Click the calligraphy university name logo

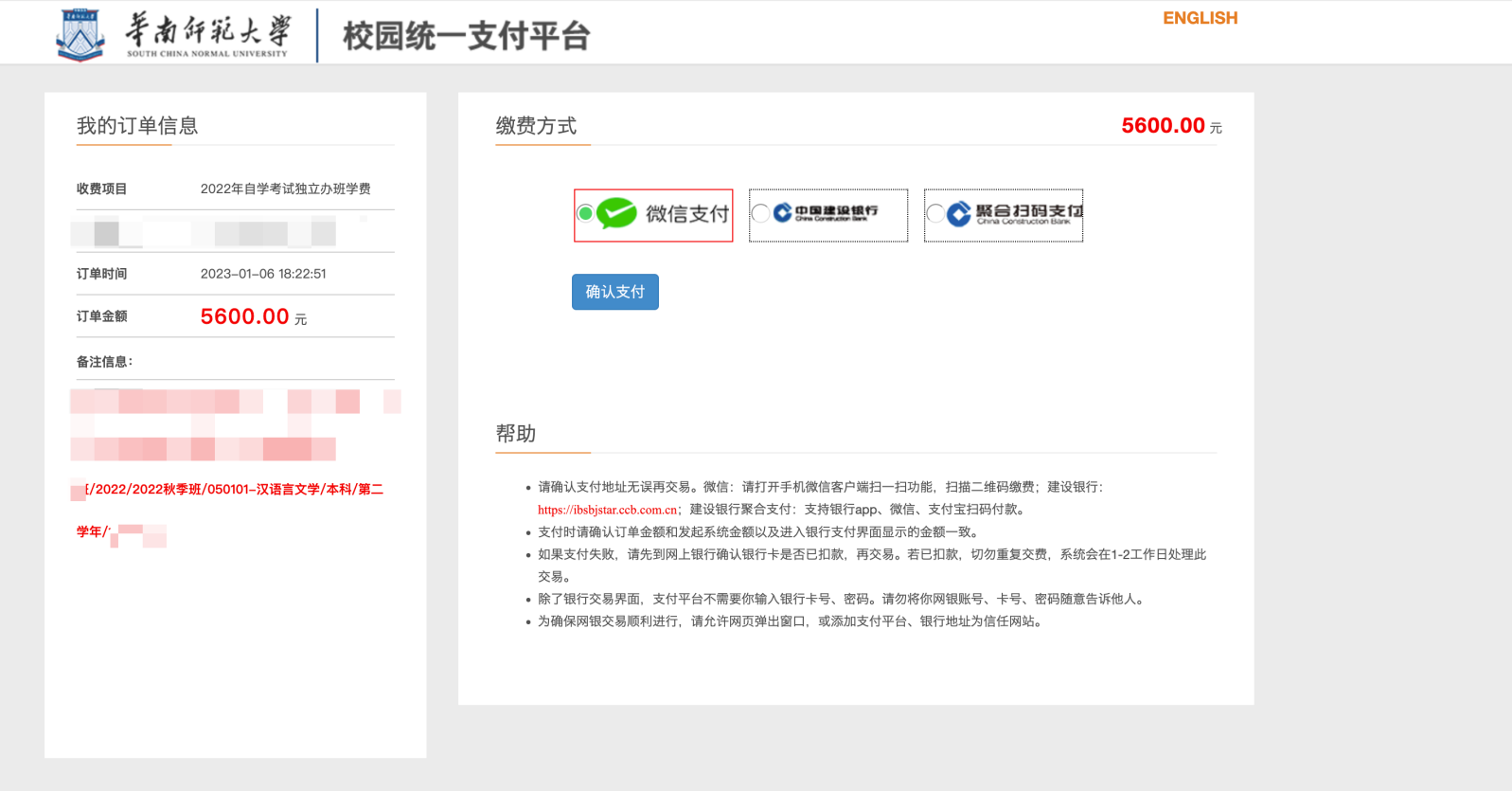pyautogui.click(x=207, y=34)
